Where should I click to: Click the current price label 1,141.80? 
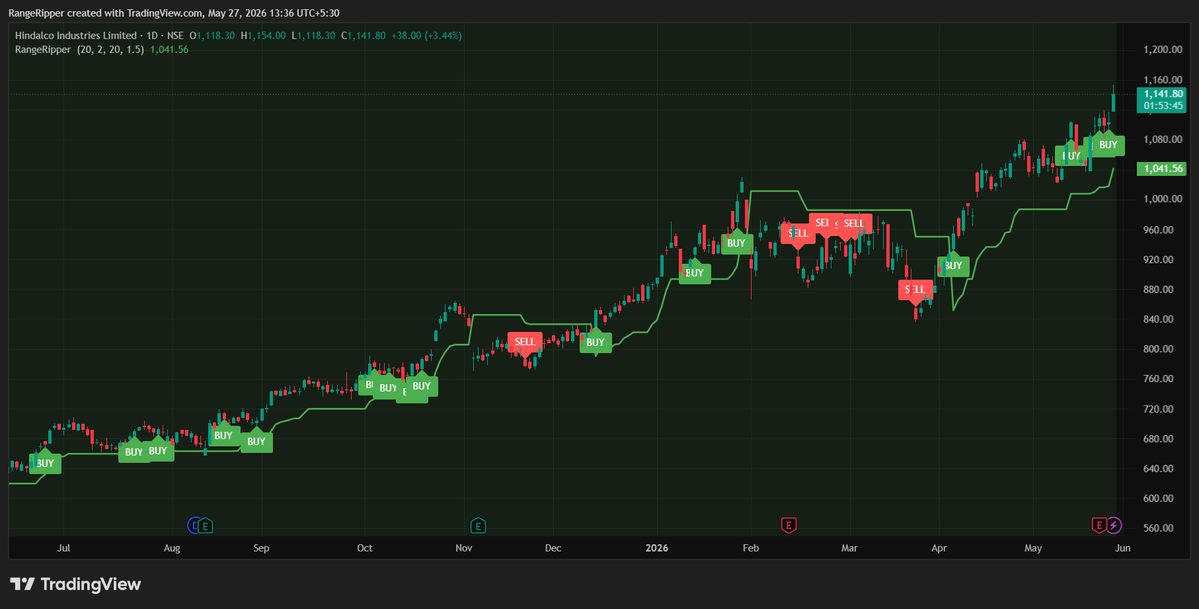1162,94
